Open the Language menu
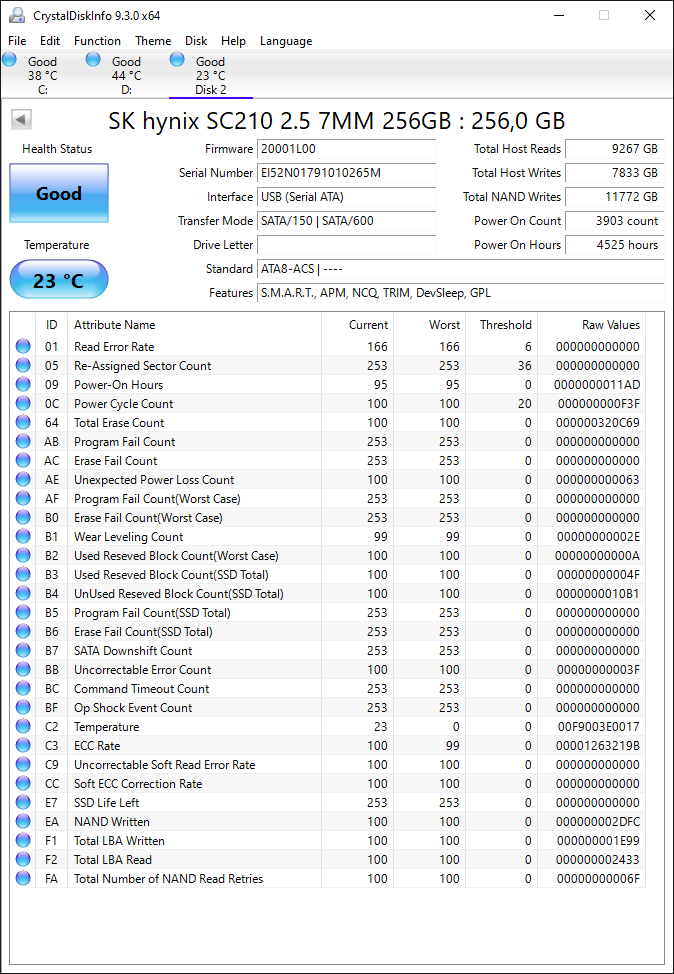This screenshot has width=674, height=974. (286, 41)
